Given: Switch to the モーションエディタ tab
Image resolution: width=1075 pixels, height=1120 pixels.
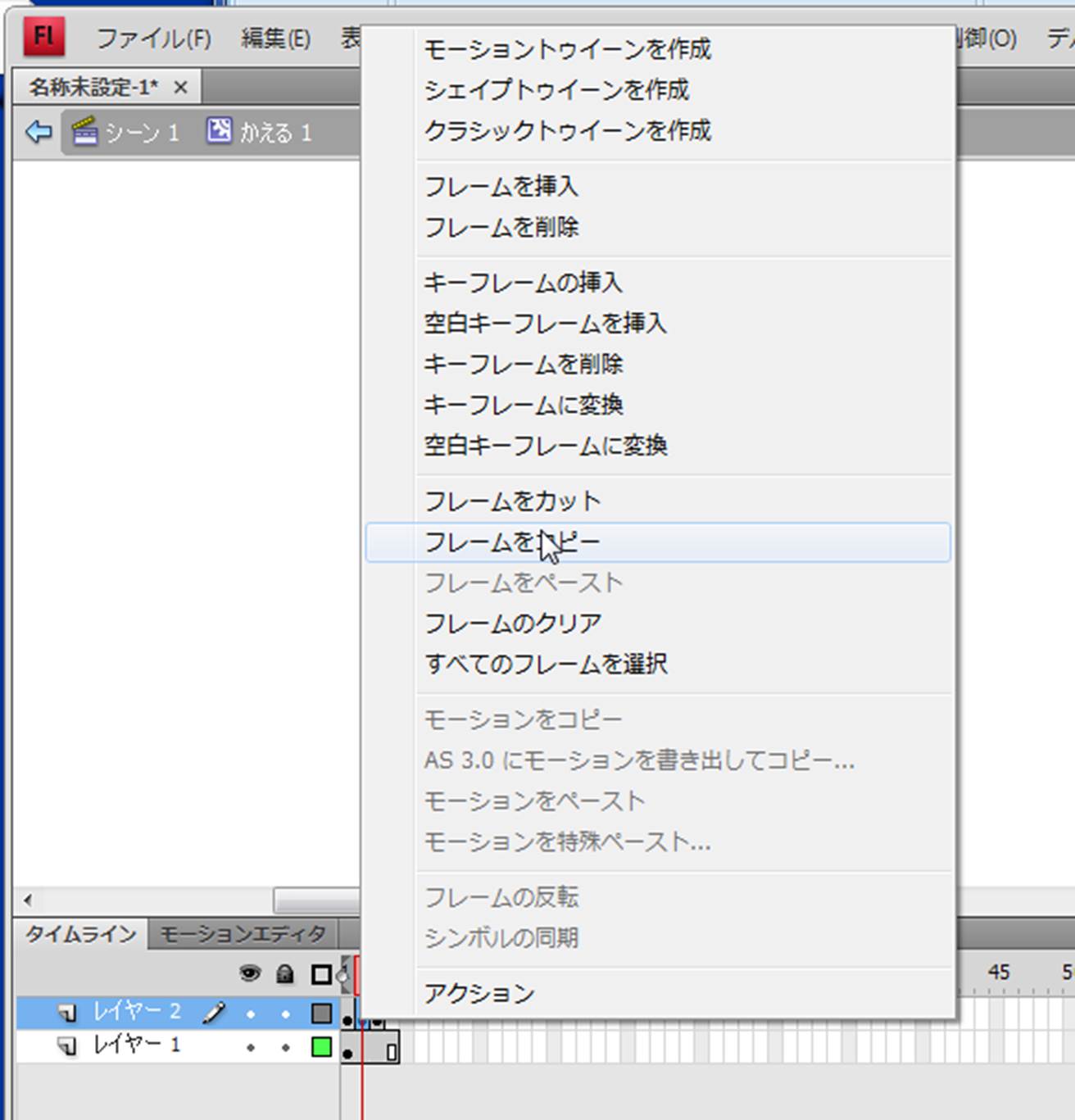Looking at the screenshot, I should (243, 934).
